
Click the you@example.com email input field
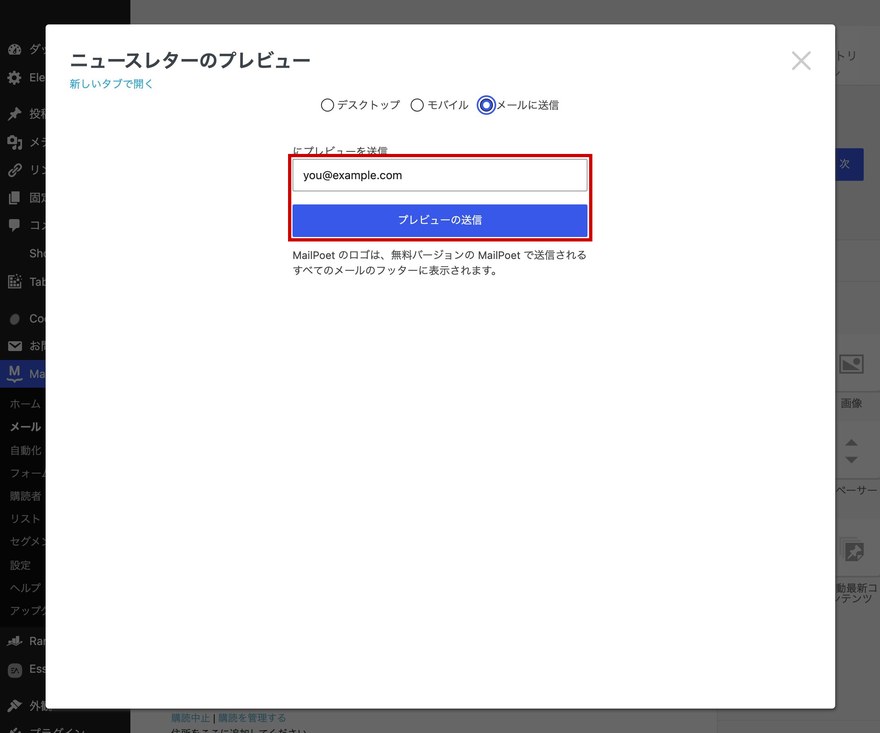[439, 175]
